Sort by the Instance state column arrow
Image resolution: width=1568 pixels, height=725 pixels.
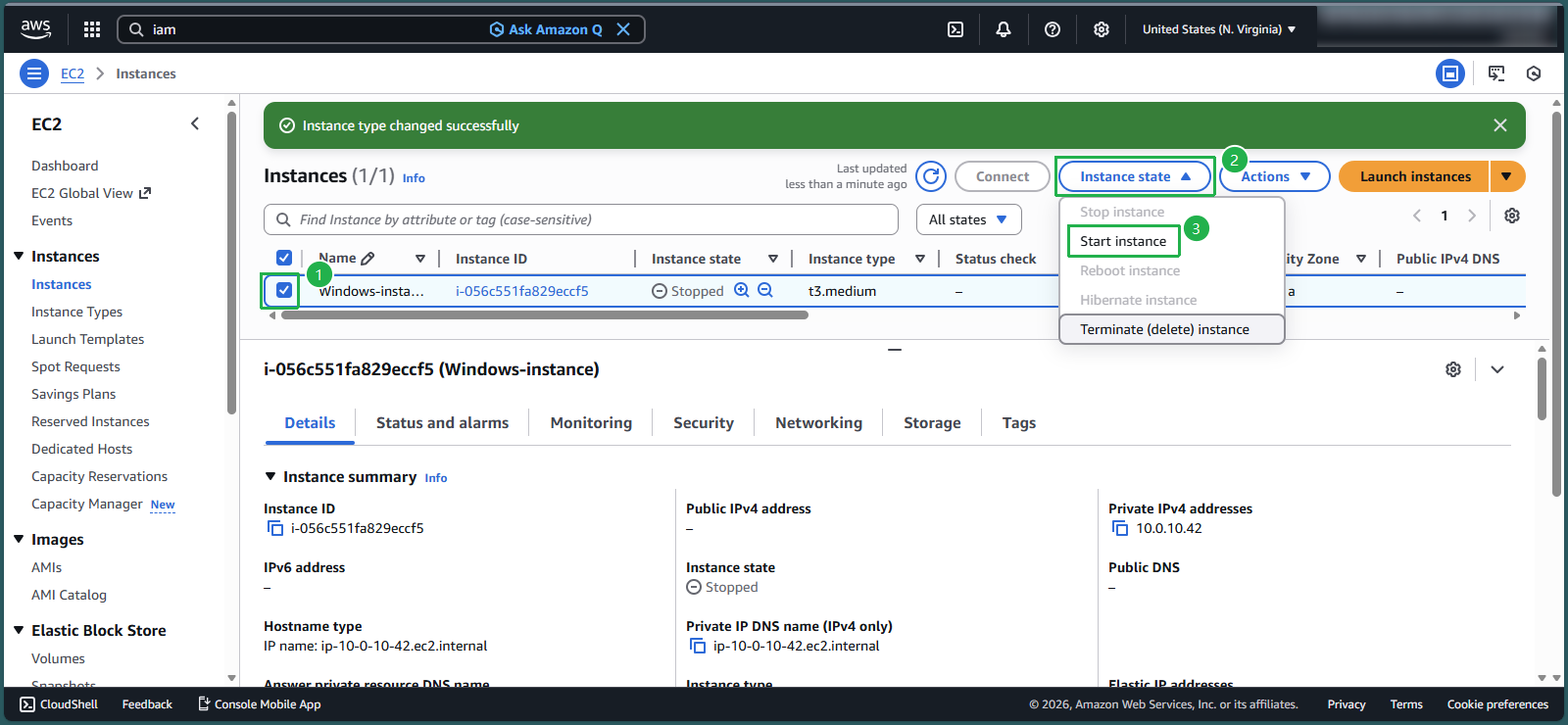(773, 259)
